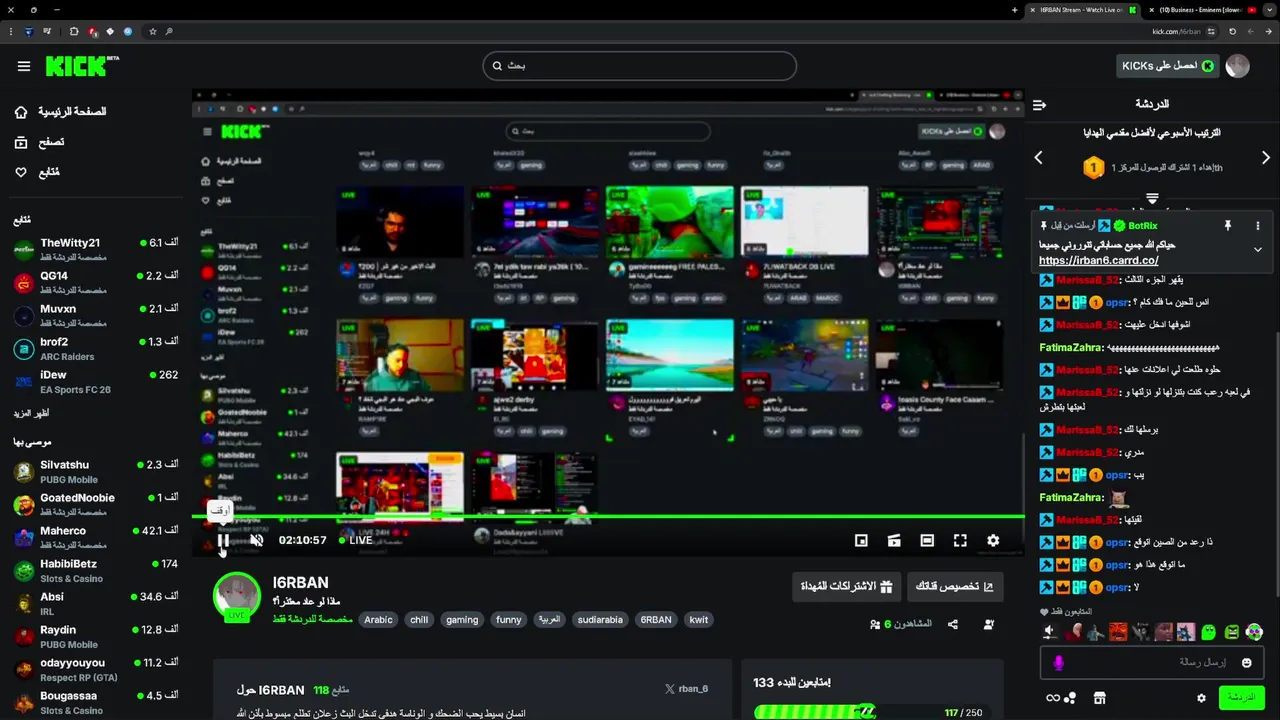Click Gifted Subscriptions button
The image size is (1280, 720).
pyautogui.click(x=846, y=587)
